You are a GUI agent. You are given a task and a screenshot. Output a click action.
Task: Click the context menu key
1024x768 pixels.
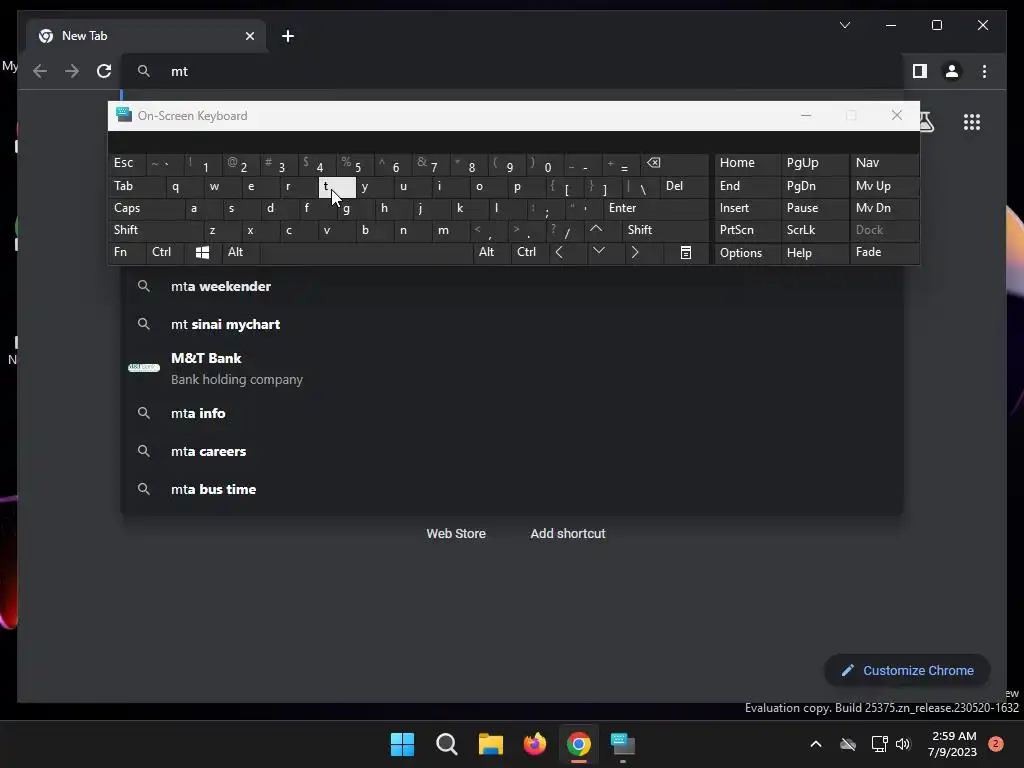(686, 252)
